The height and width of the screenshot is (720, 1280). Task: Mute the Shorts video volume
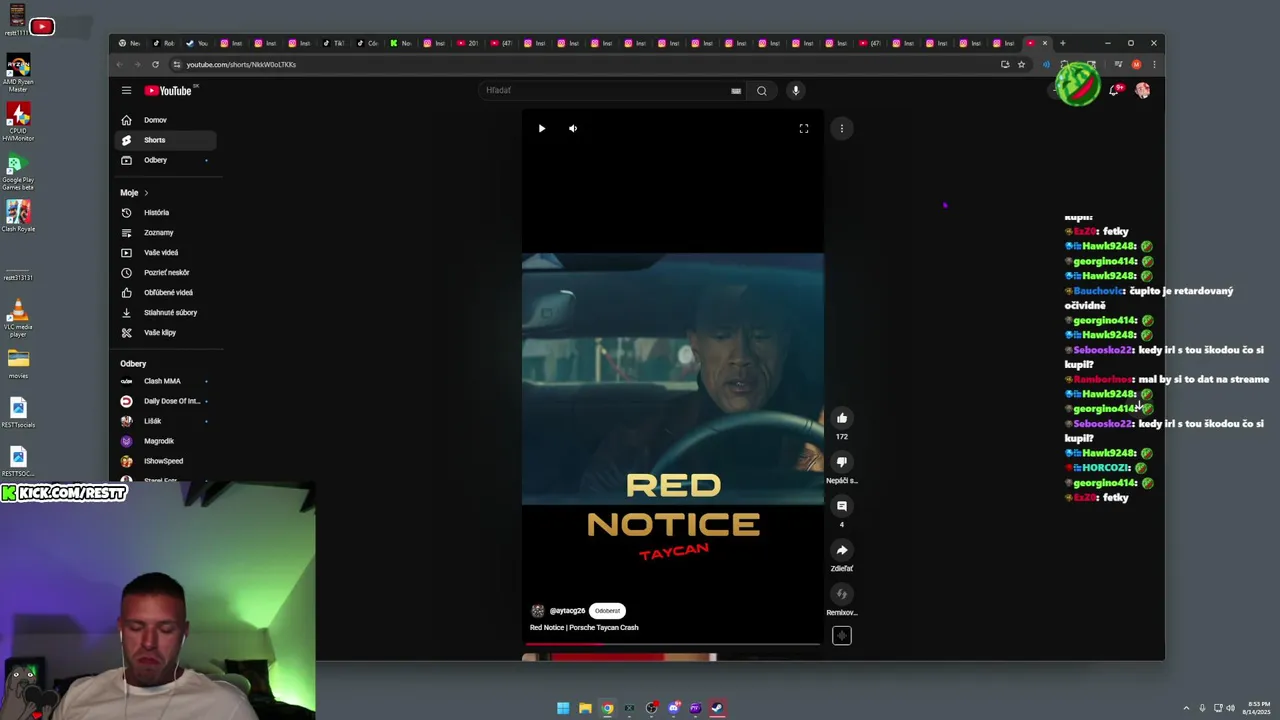point(573,128)
